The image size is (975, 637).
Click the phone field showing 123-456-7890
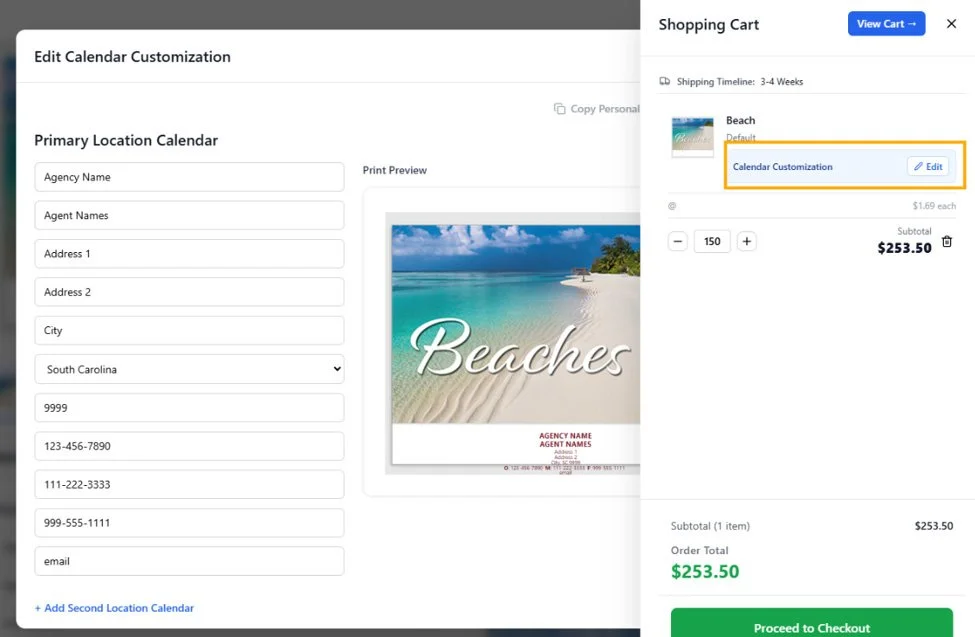pyautogui.click(x=189, y=446)
